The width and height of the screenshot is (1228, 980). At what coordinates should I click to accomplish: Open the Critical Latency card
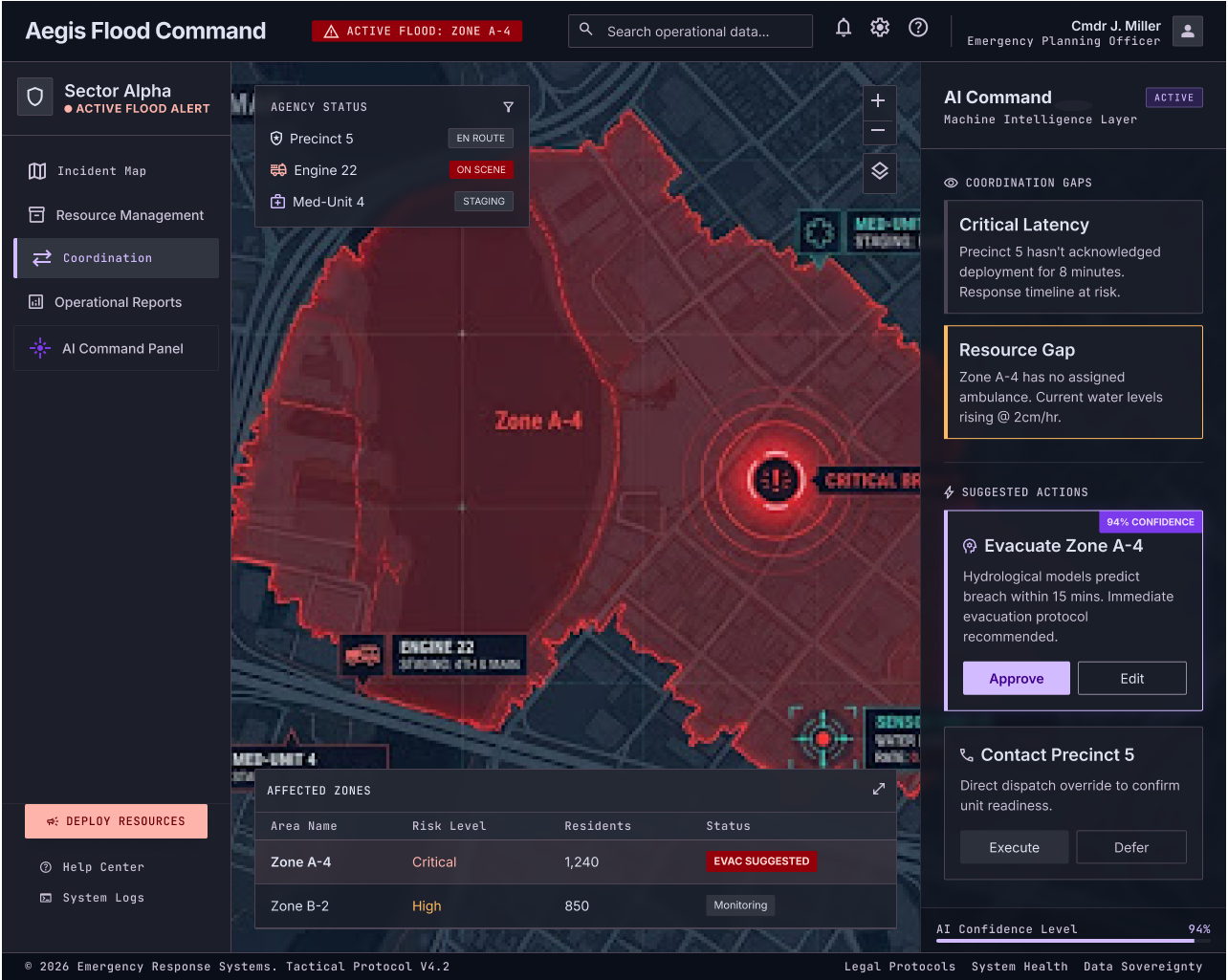[x=1073, y=257]
